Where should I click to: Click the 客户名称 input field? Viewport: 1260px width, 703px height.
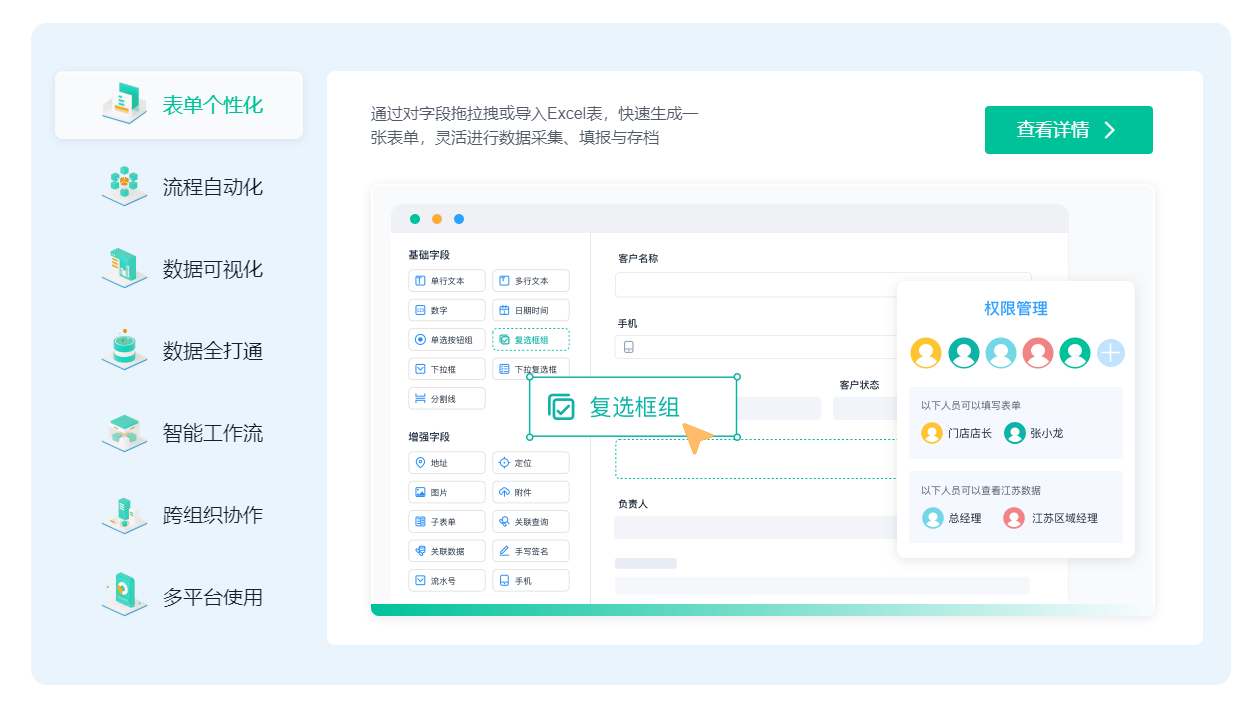pyautogui.click(x=823, y=285)
